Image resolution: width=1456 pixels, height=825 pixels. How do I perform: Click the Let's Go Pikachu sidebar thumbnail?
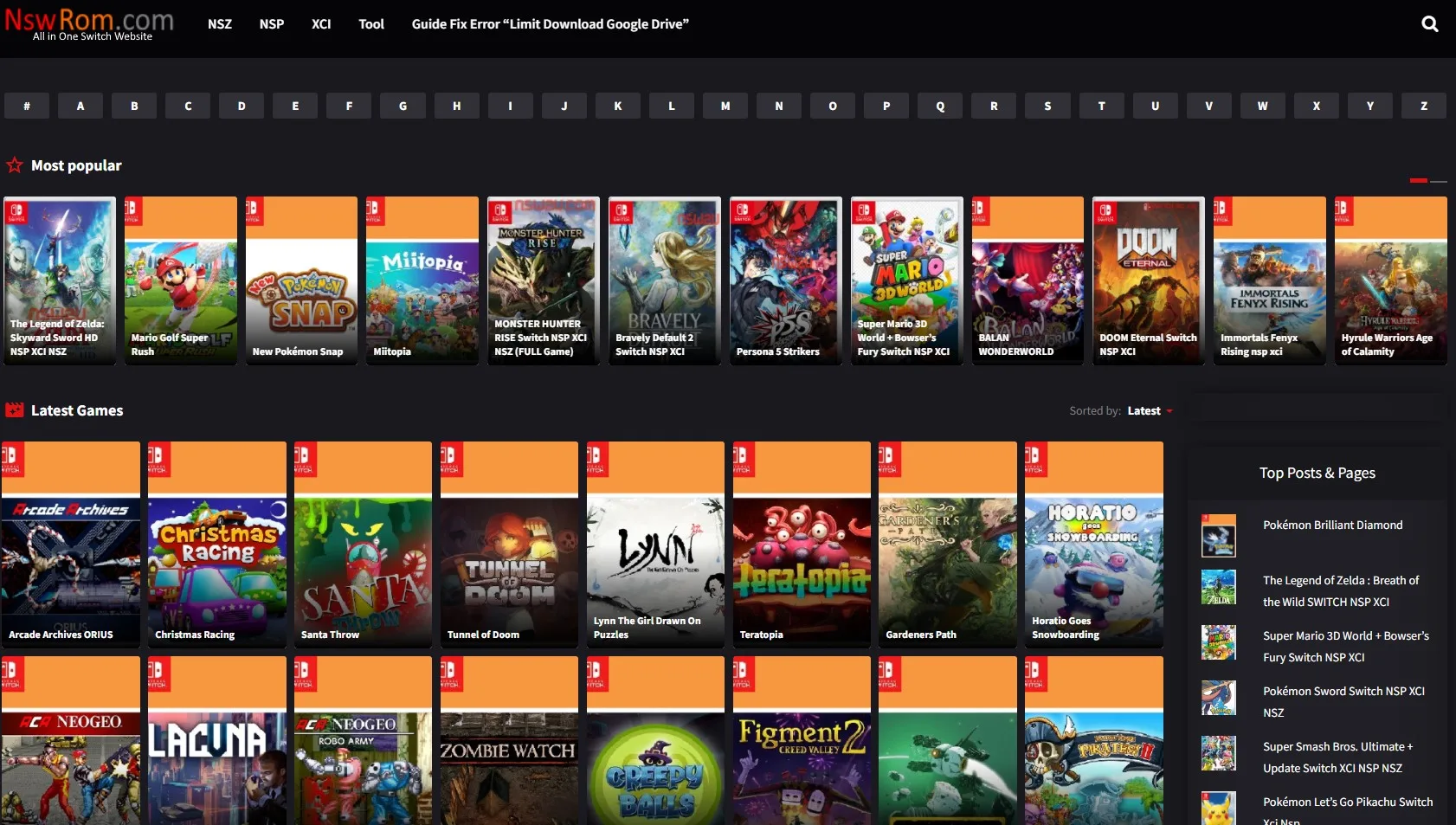1219,809
